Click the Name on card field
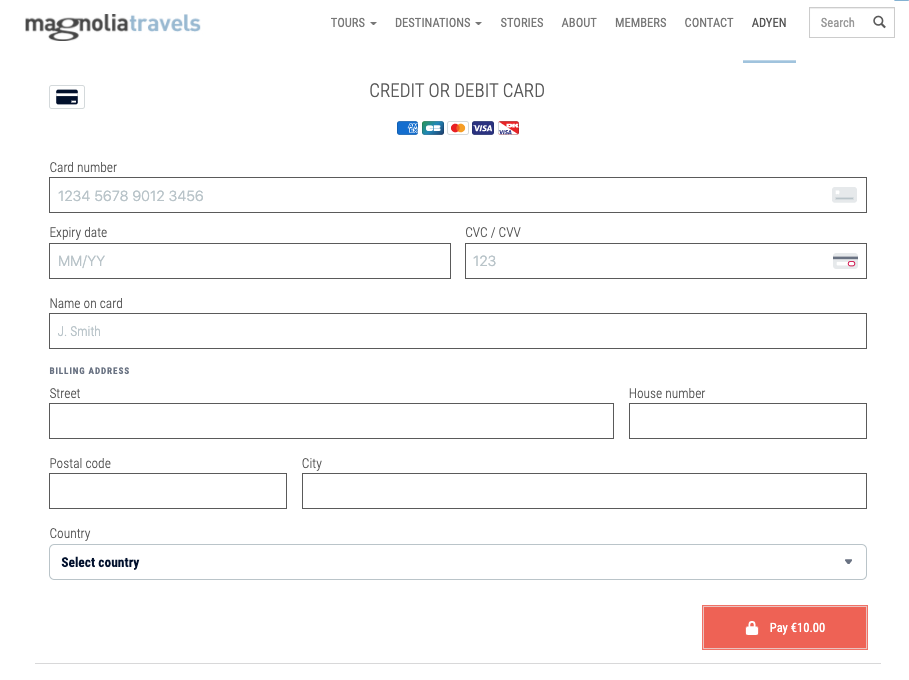Screen dimensions: 909x680 tap(457, 331)
